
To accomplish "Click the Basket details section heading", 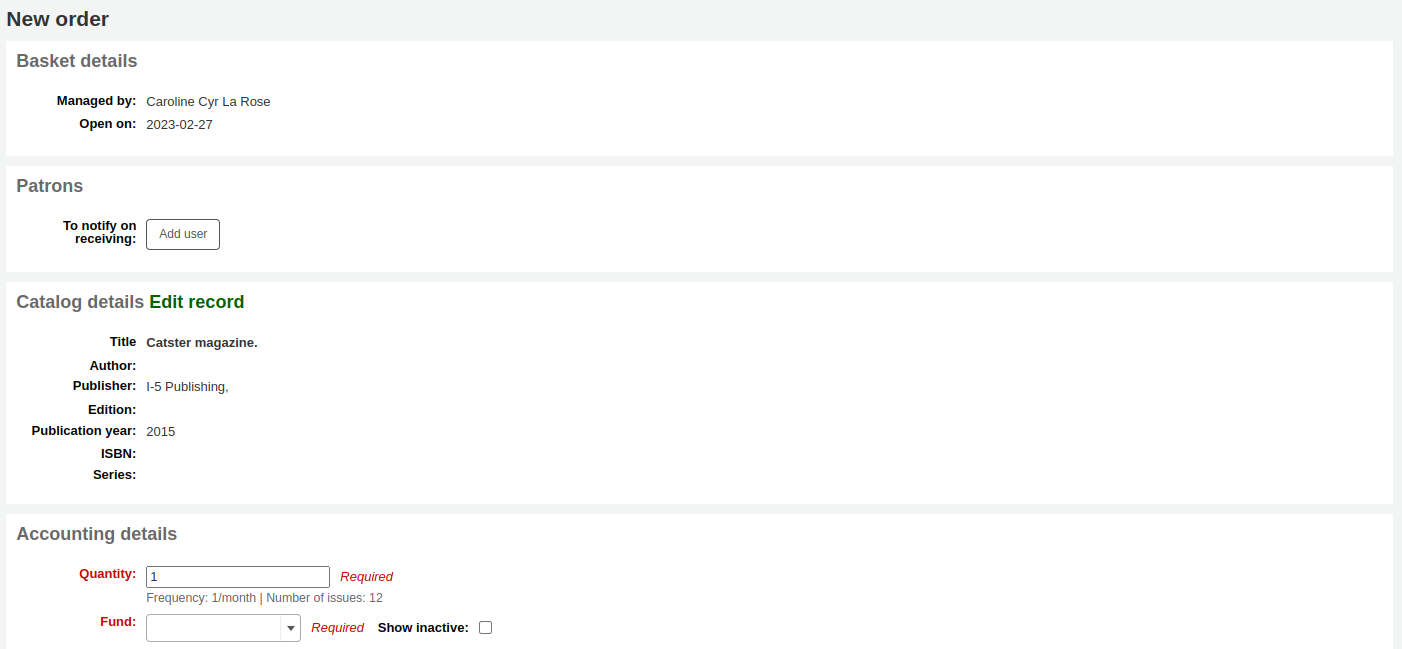I will click(x=76, y=61).
